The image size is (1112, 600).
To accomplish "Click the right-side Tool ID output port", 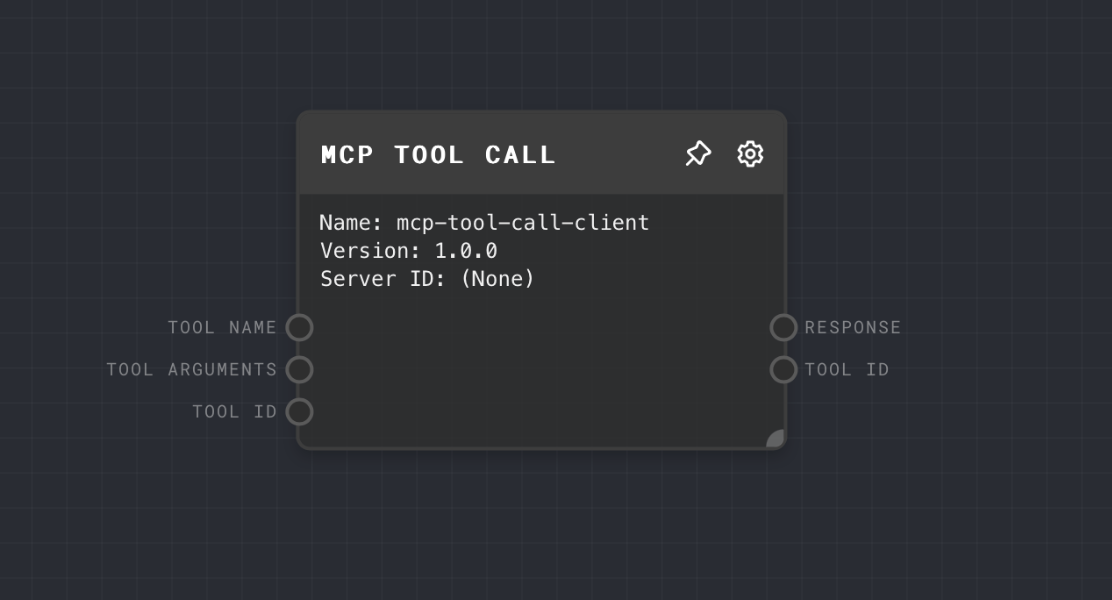I will [x=784, y=370].
